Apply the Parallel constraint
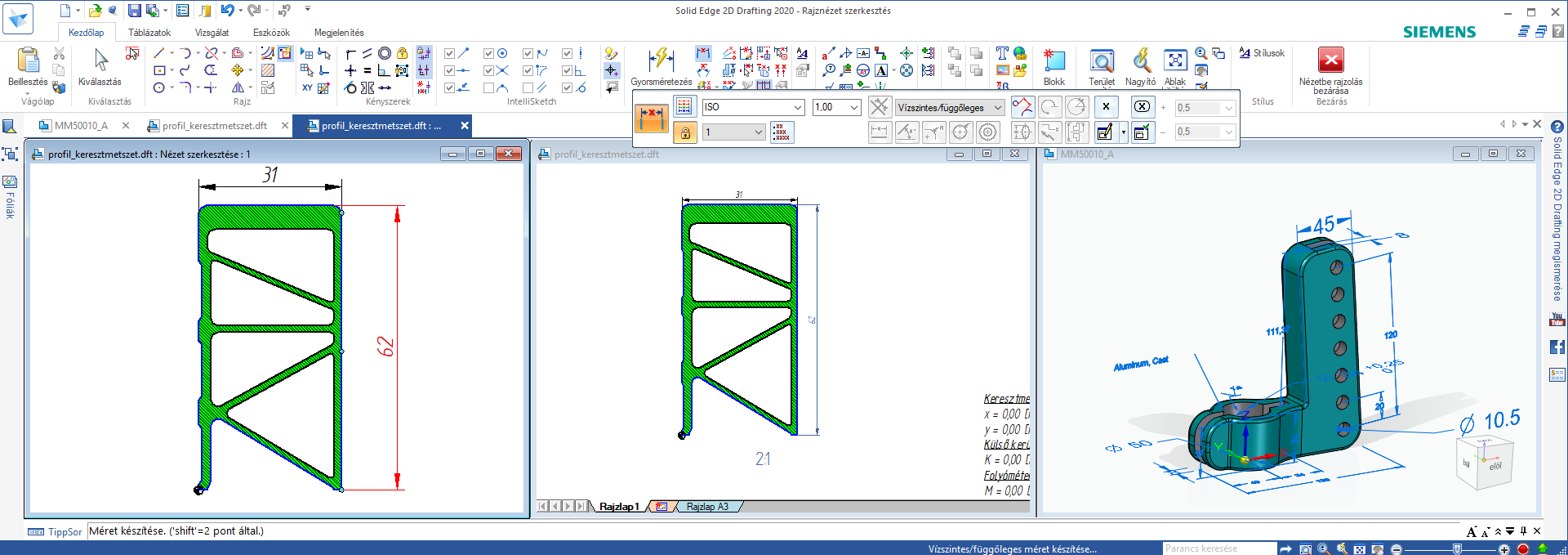Viewport: 1568px width, 555px height. pyautogui.click(x=367, y=53)
